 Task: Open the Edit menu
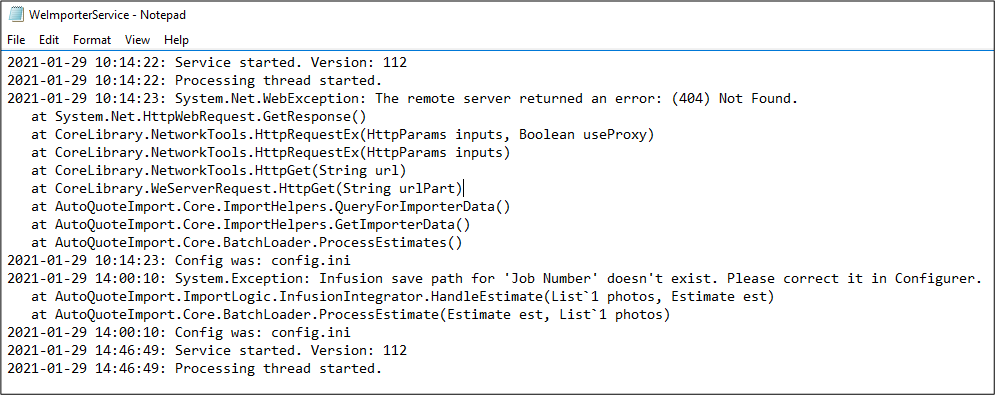click(49, 40)
